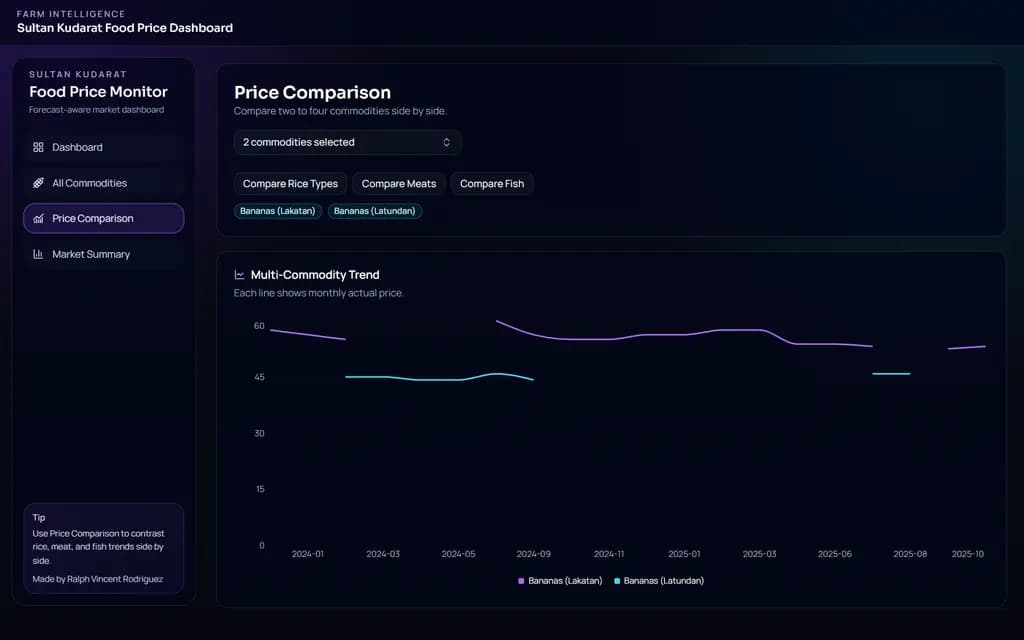
Task: Click the 'Forecast-aware market dashboard' subtitle
Action: point(97,110)
